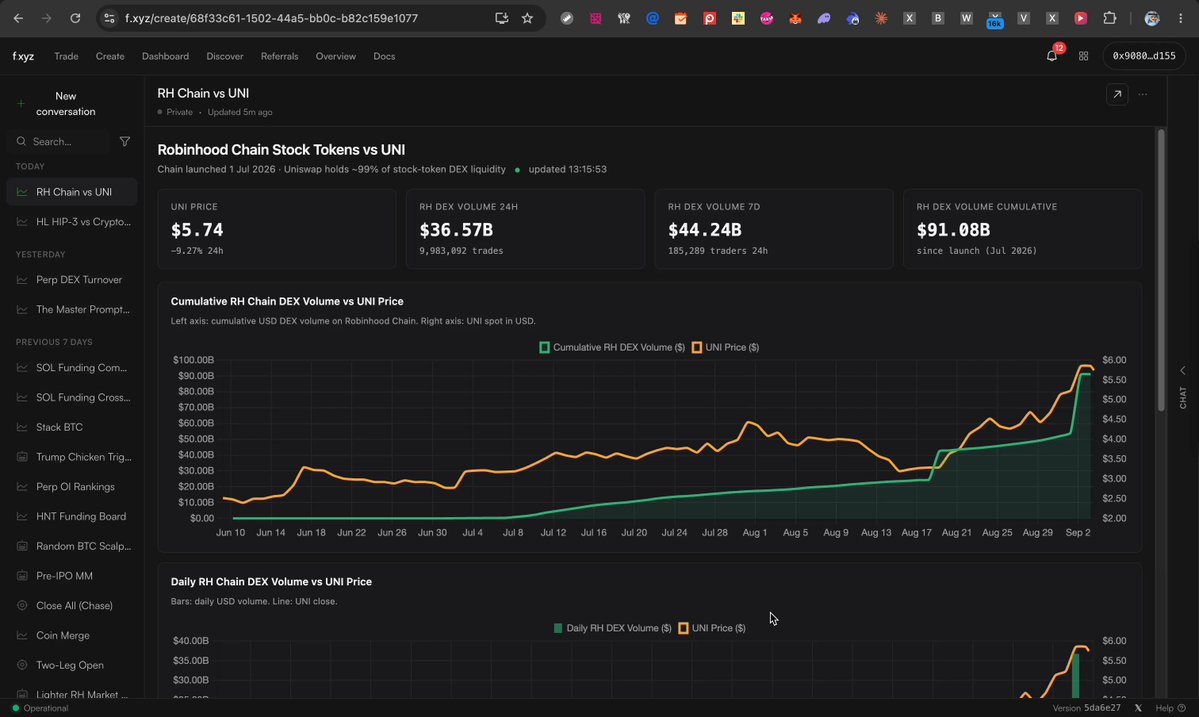Open the three-dot menu for RH Chain vs UNI

tap(1142, 94)
